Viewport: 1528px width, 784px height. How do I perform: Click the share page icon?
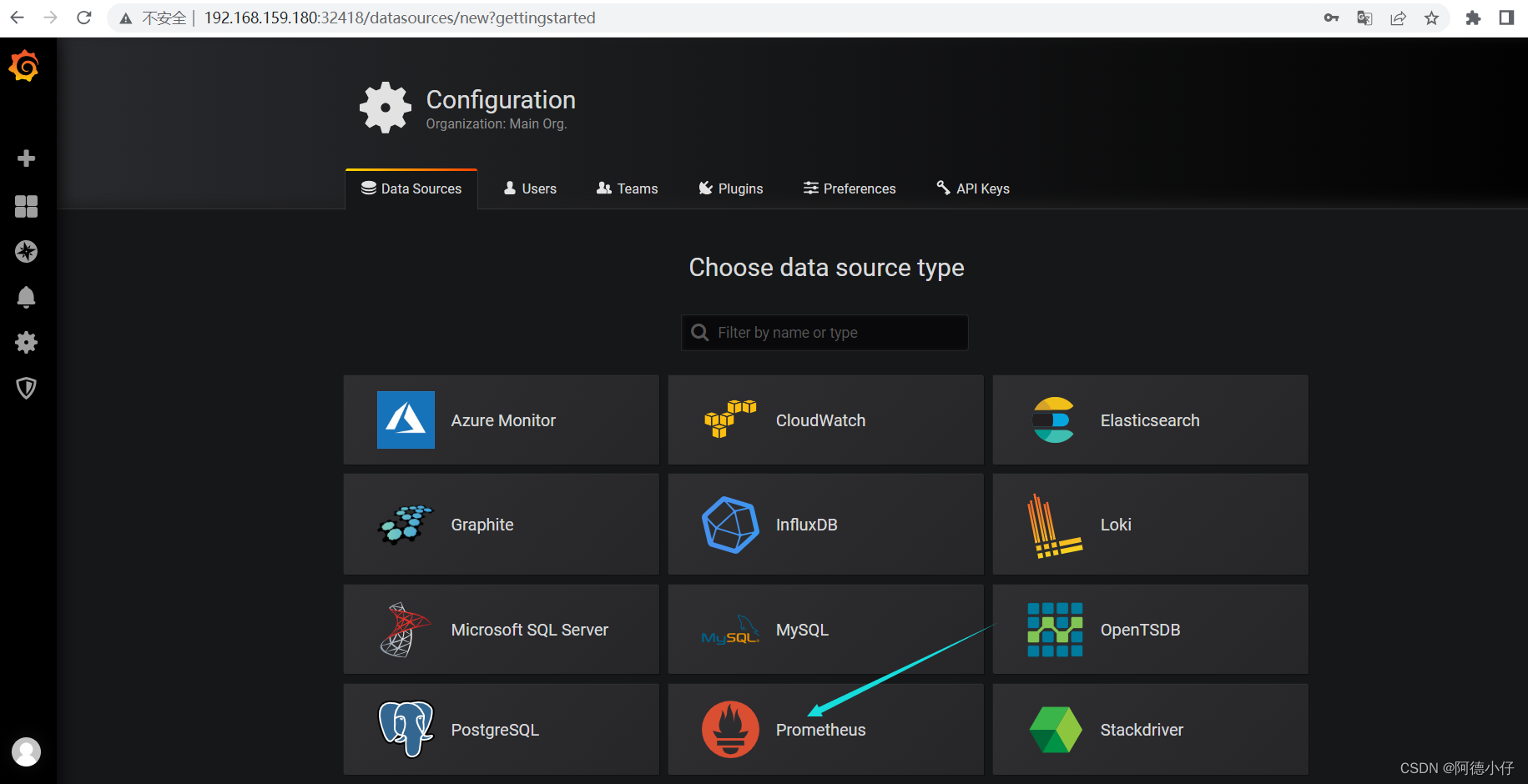click(x=1399, y=18)
